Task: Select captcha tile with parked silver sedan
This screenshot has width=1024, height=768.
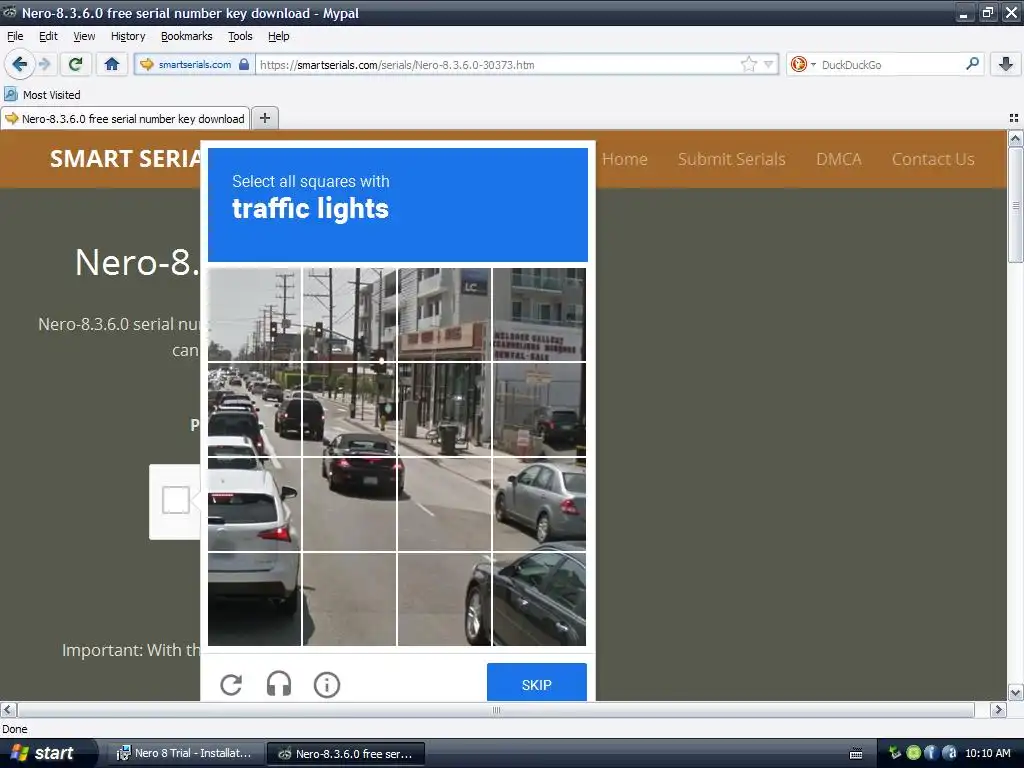Action: [539, 504]
